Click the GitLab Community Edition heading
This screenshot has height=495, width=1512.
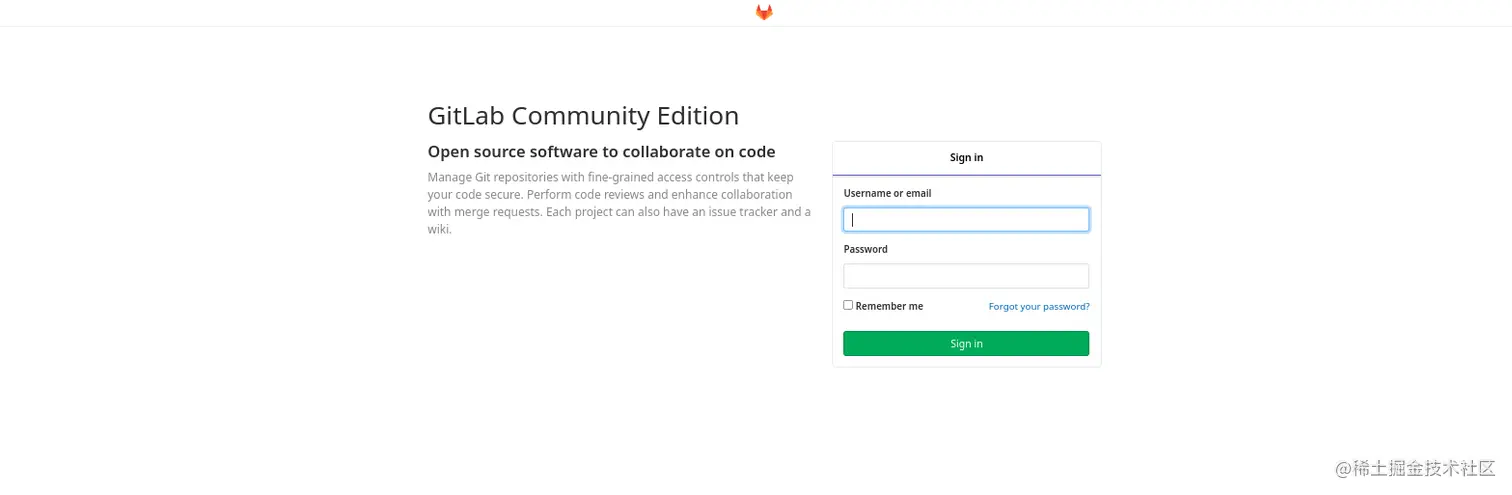pyautogui.click(x=583, y=116)
